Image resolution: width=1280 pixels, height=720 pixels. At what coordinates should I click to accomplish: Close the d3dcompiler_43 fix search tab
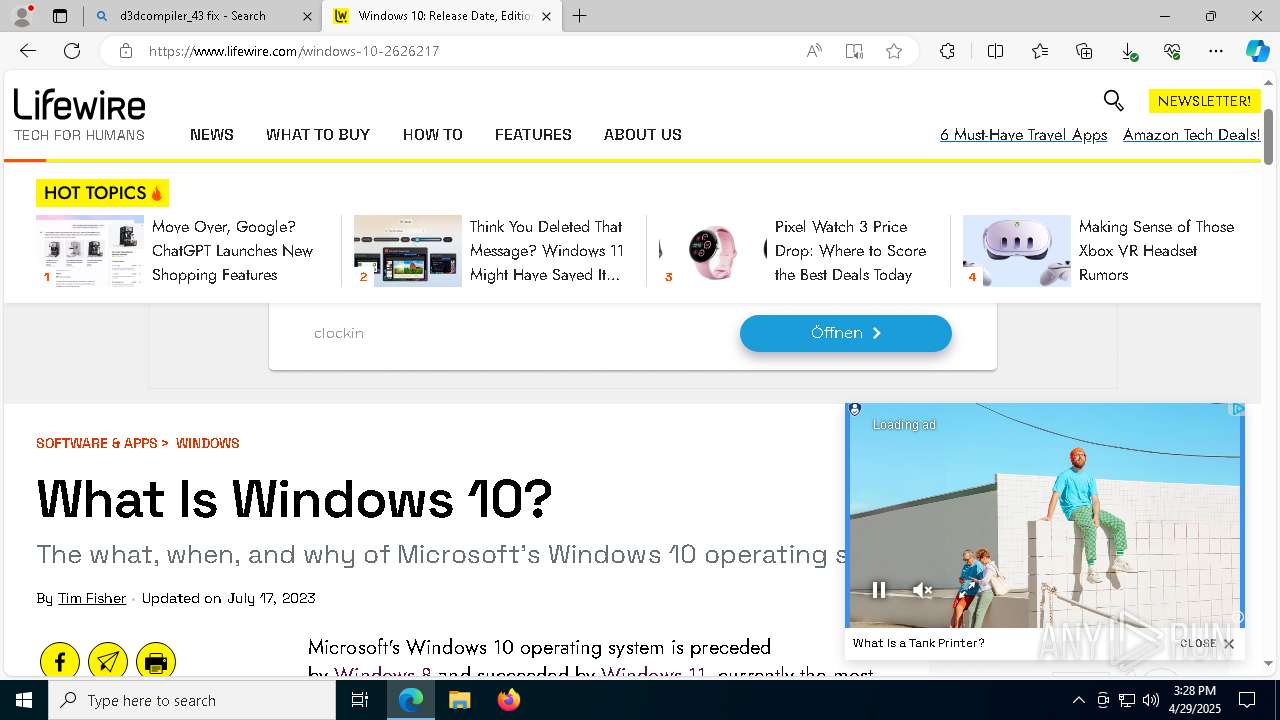pyautogui.click(x=308, y=16)
